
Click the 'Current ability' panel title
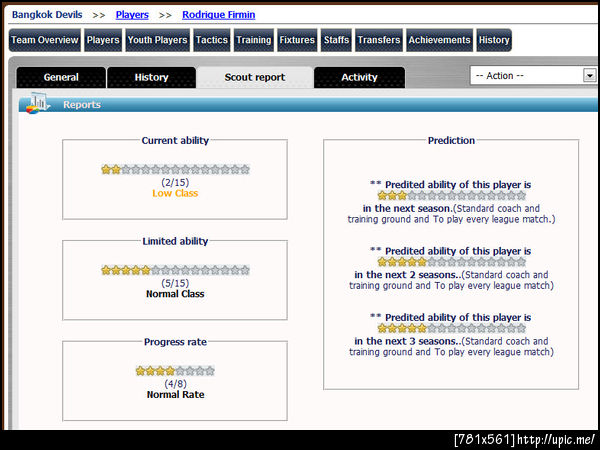tap(175, 140)
